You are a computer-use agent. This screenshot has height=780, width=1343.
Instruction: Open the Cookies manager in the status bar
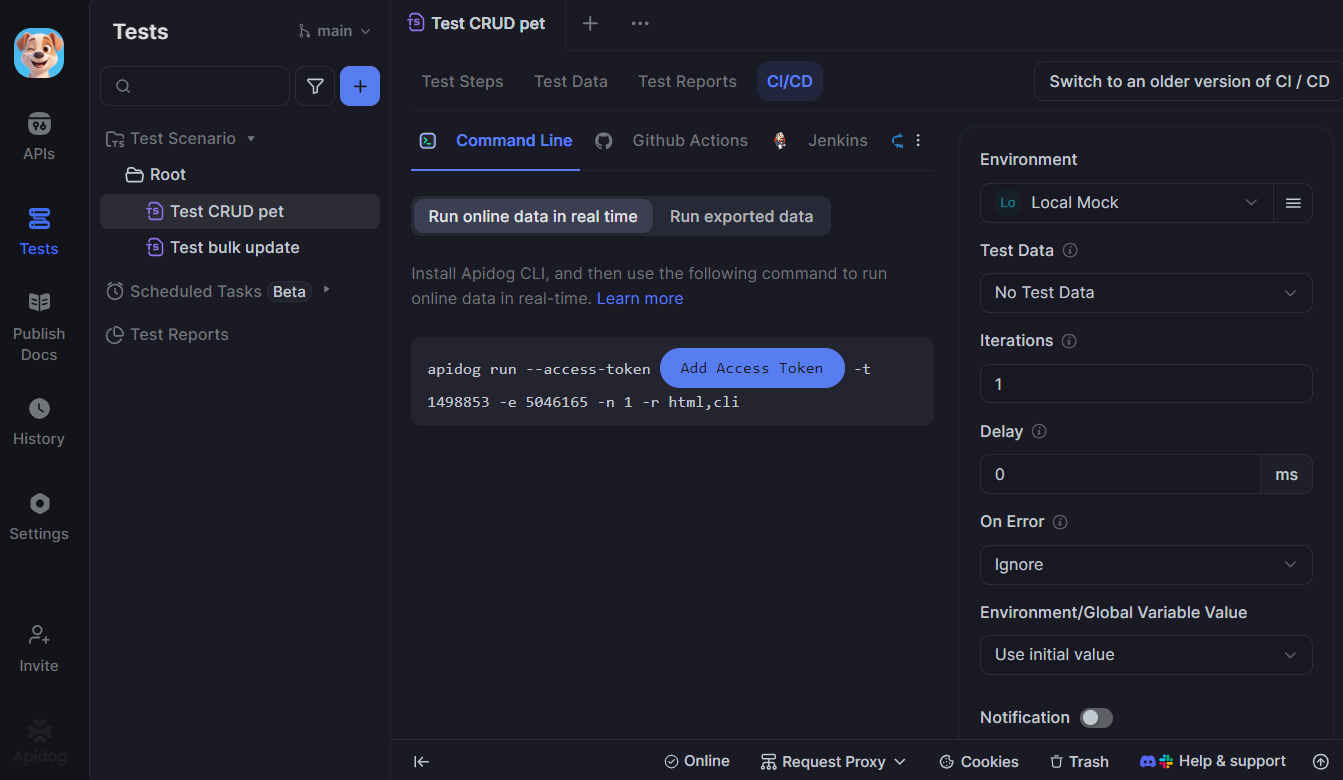[978, 761]
